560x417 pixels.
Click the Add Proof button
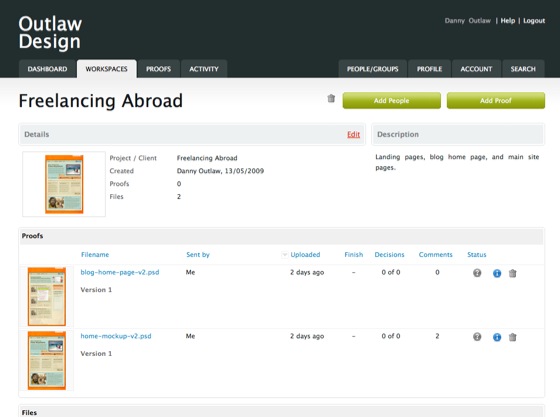[x=496, y=101]
